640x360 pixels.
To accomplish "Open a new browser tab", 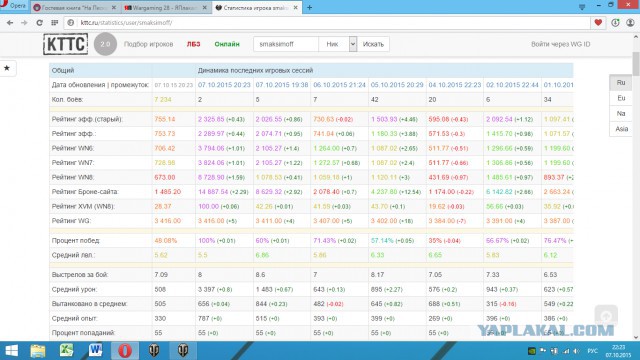I will pos(309,7).
